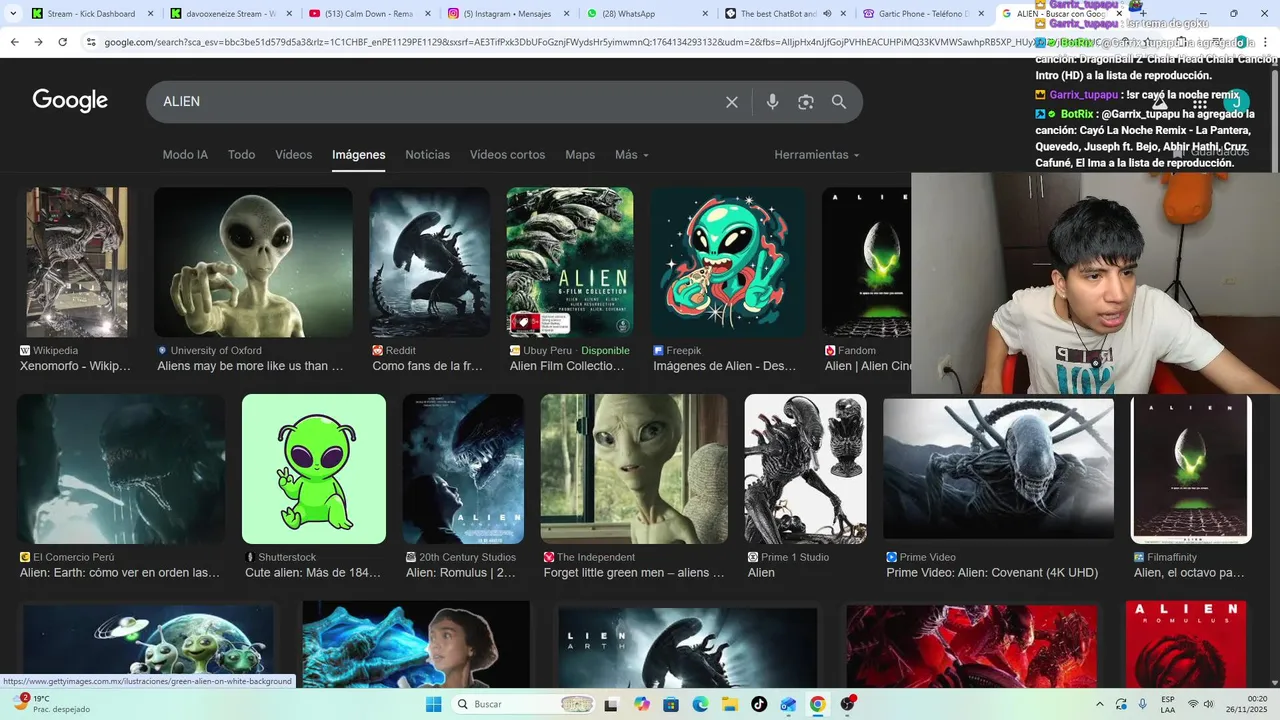1280x720 pixels.
Task: Open Freepik pizza alien image
Action: (x=728, y=262)
